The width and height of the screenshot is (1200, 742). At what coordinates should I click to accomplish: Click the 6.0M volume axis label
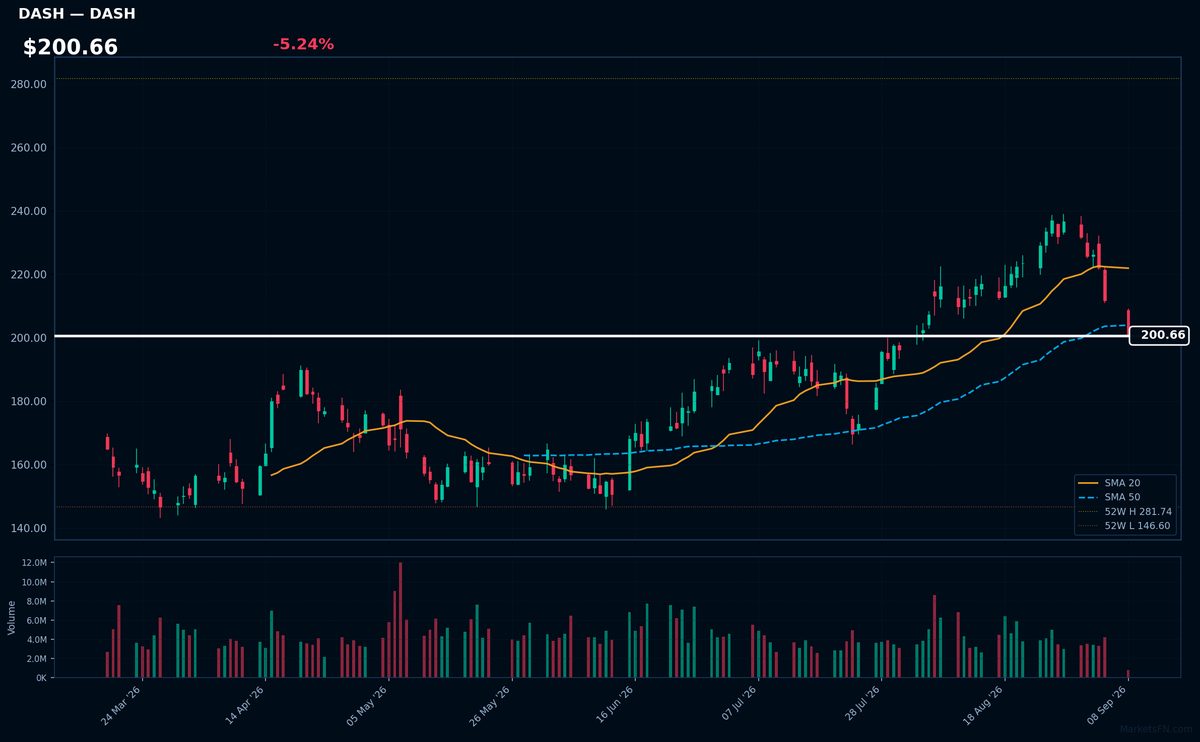[x=37, y=620]
